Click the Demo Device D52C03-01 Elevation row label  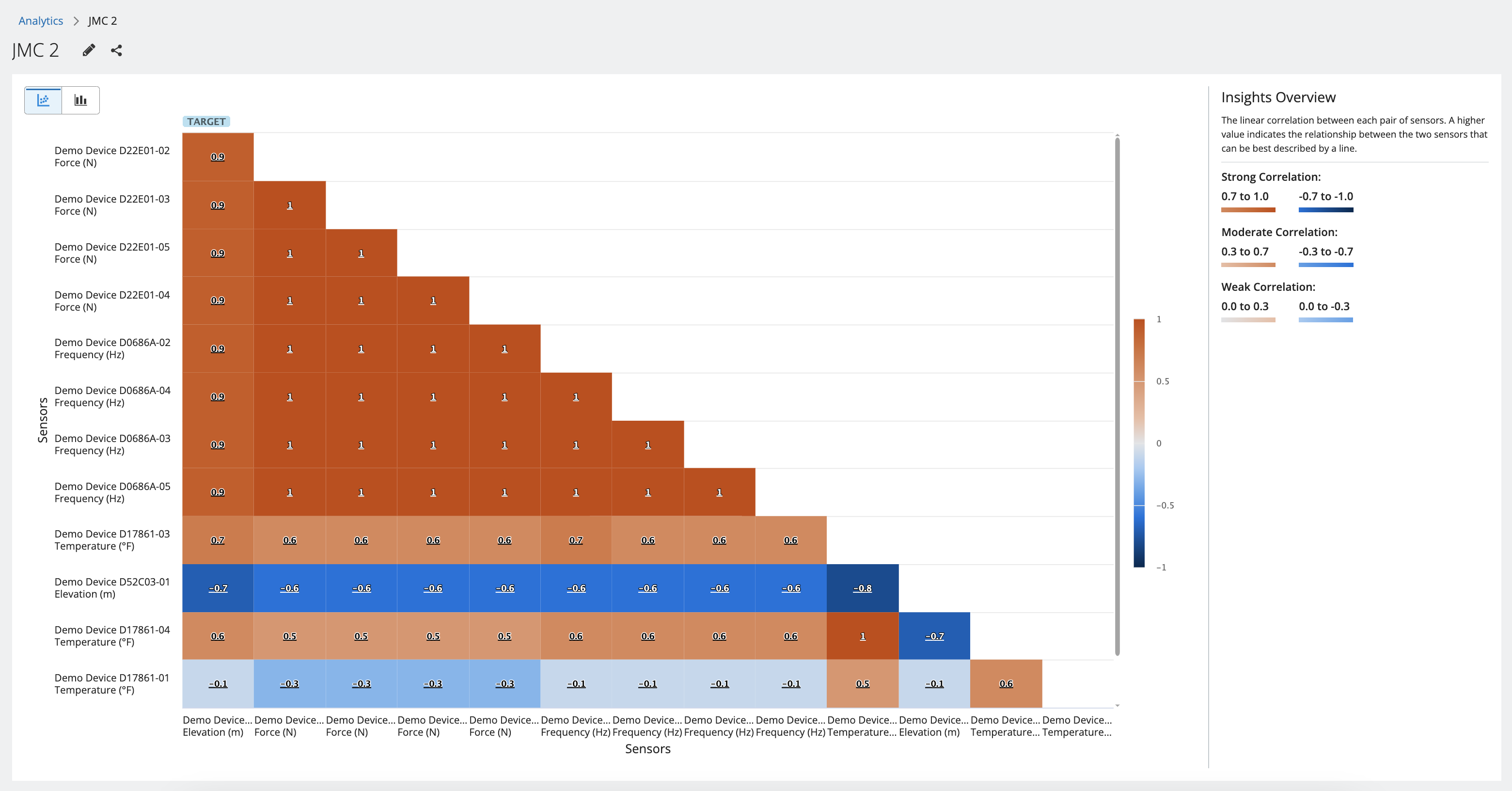[112, 588]
